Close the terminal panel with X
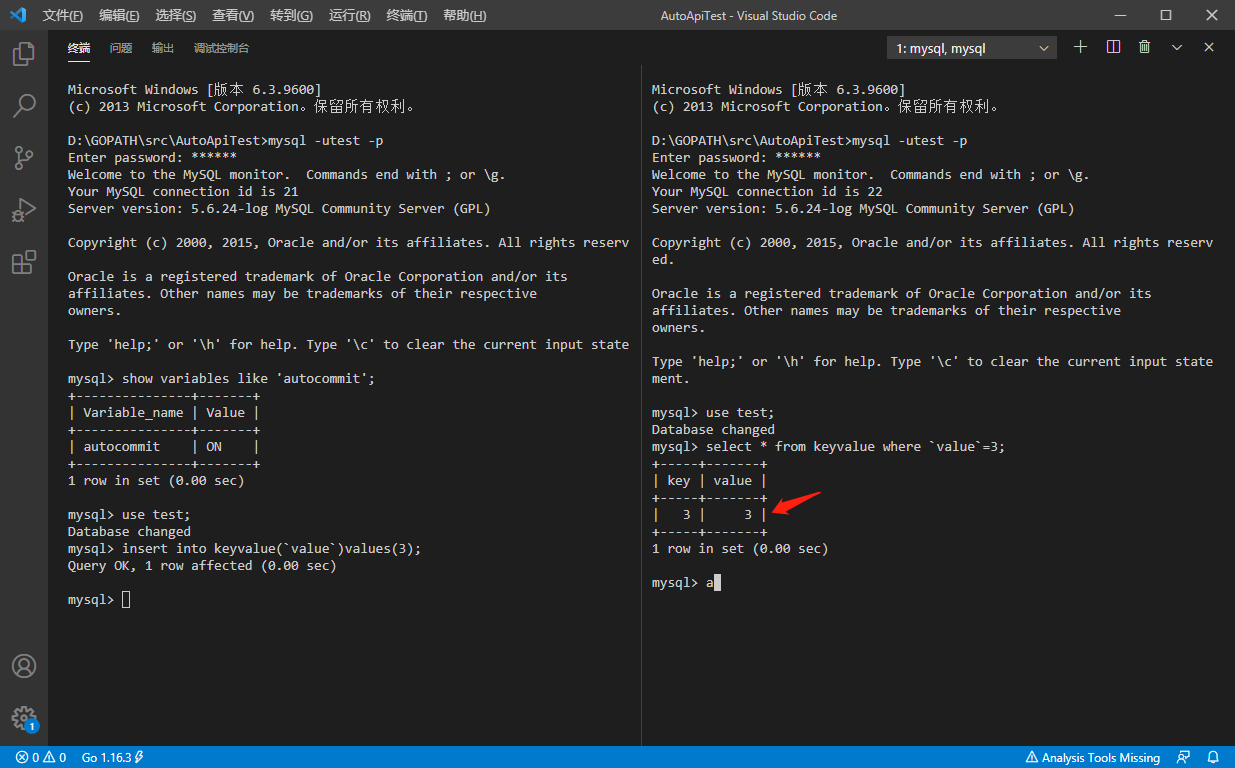Screen dimensions: 1235x768 [1209, 47]
